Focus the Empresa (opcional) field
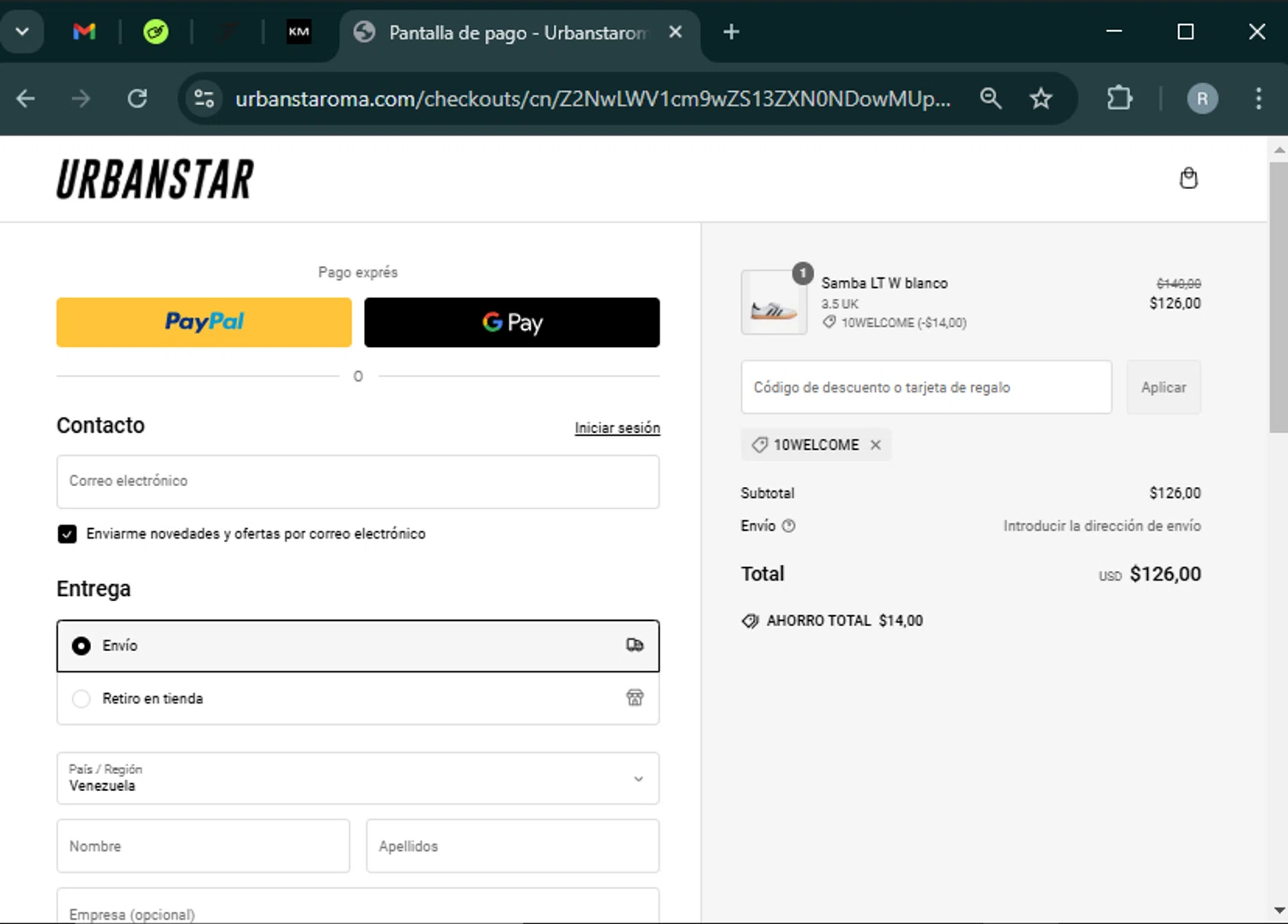This screenshot has height=924, width=1288. (358, 907)
